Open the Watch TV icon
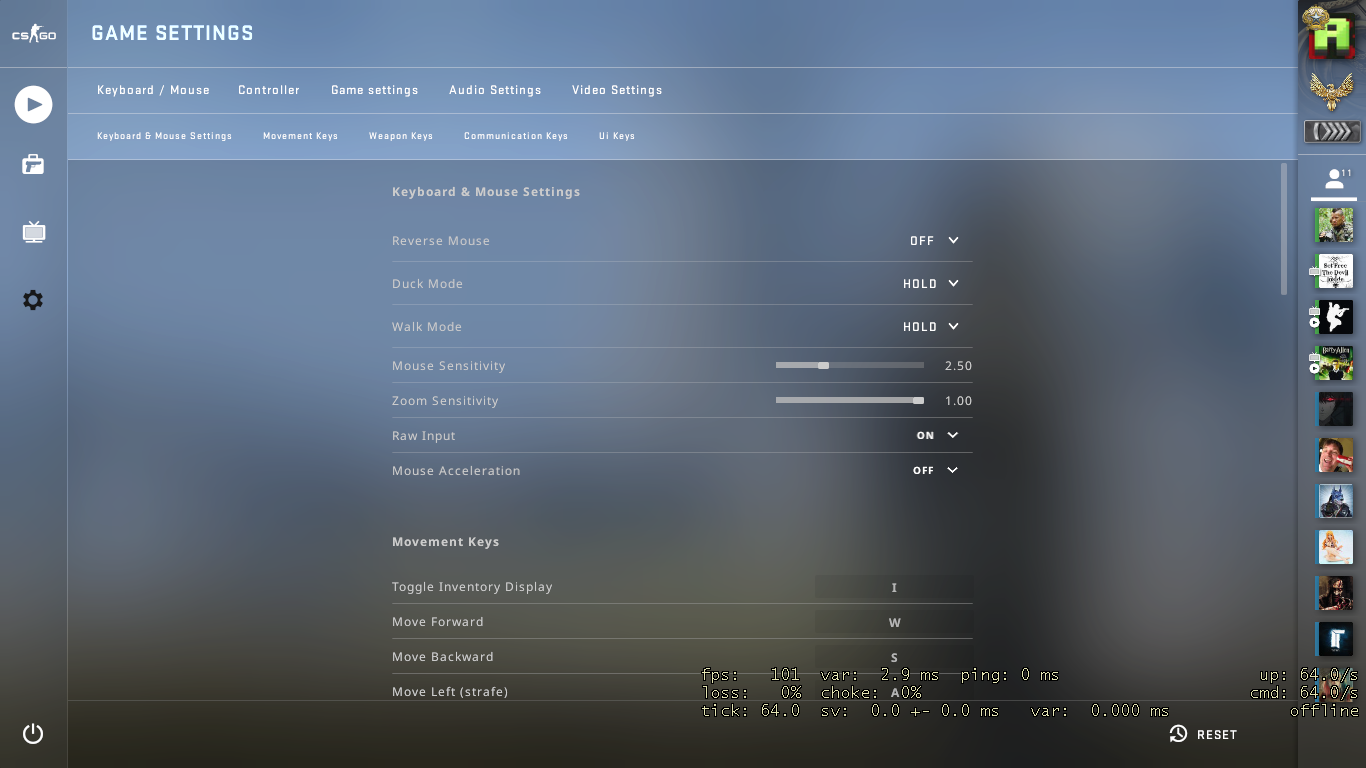This screenshot has width=1366, height=768. click(34, 232)
